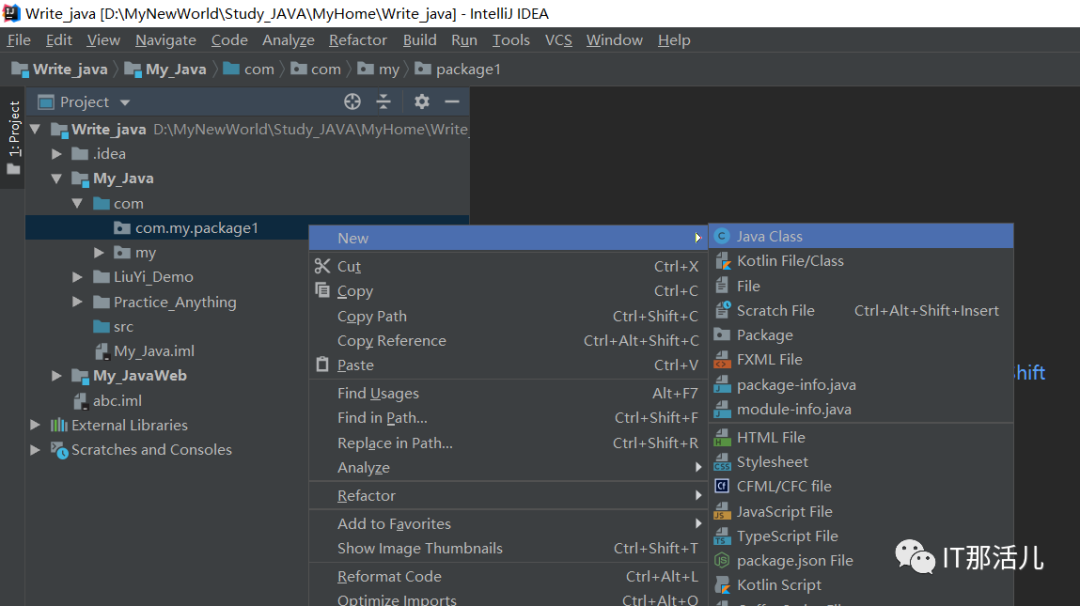The width and height of the screenshot is (1080, 606).
Task: Click the package.json File icon
Action: 722,561
